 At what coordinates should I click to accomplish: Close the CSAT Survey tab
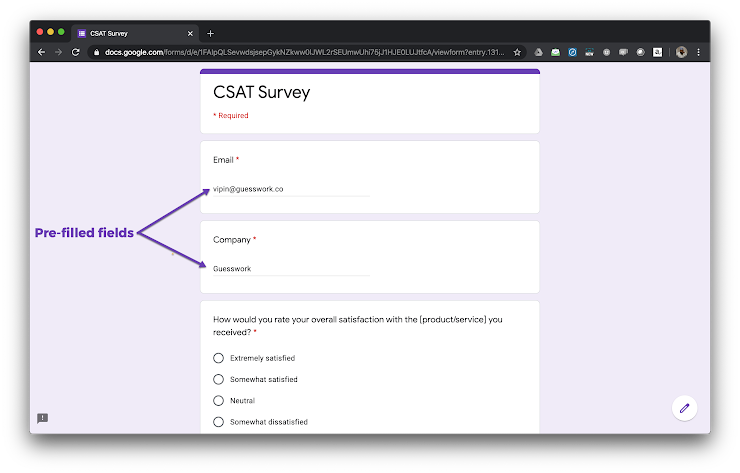tap(190, 33)
